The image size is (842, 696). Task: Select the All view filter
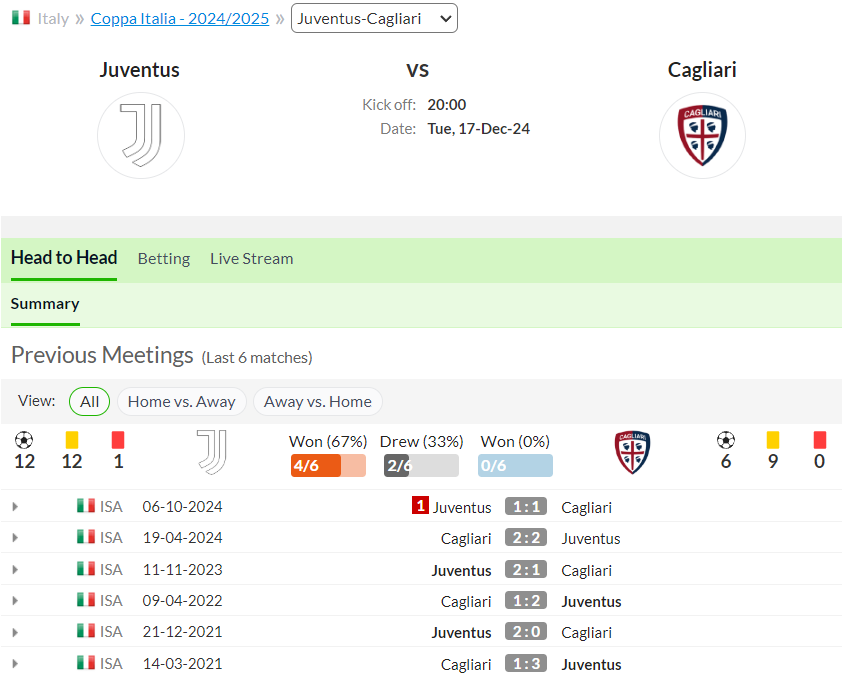point(89,402)
